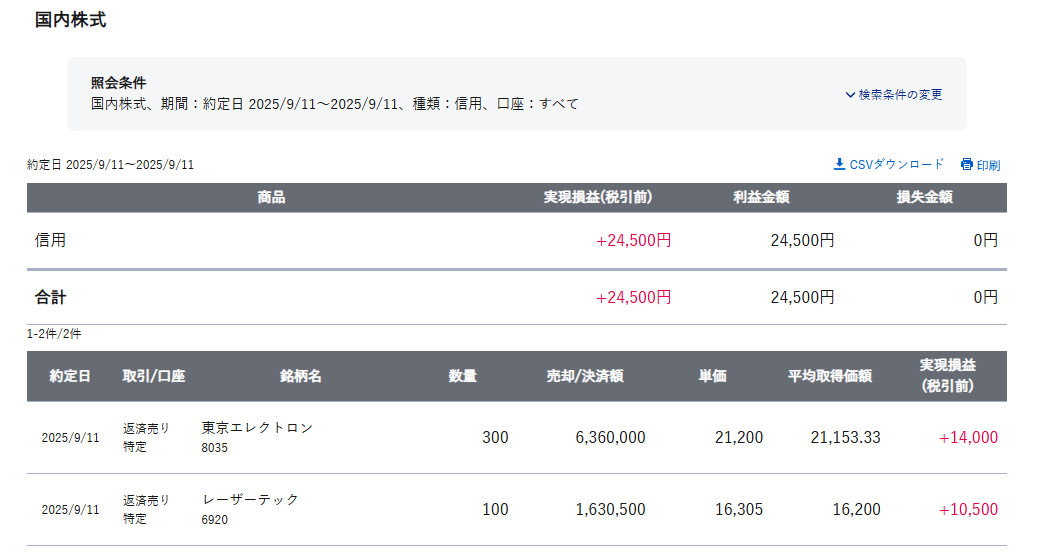Image resolution: width=1050 pixels, height=559 pixels.
Task: Click the +10,500 realized profit value
Action: click(x=967, y=509)
